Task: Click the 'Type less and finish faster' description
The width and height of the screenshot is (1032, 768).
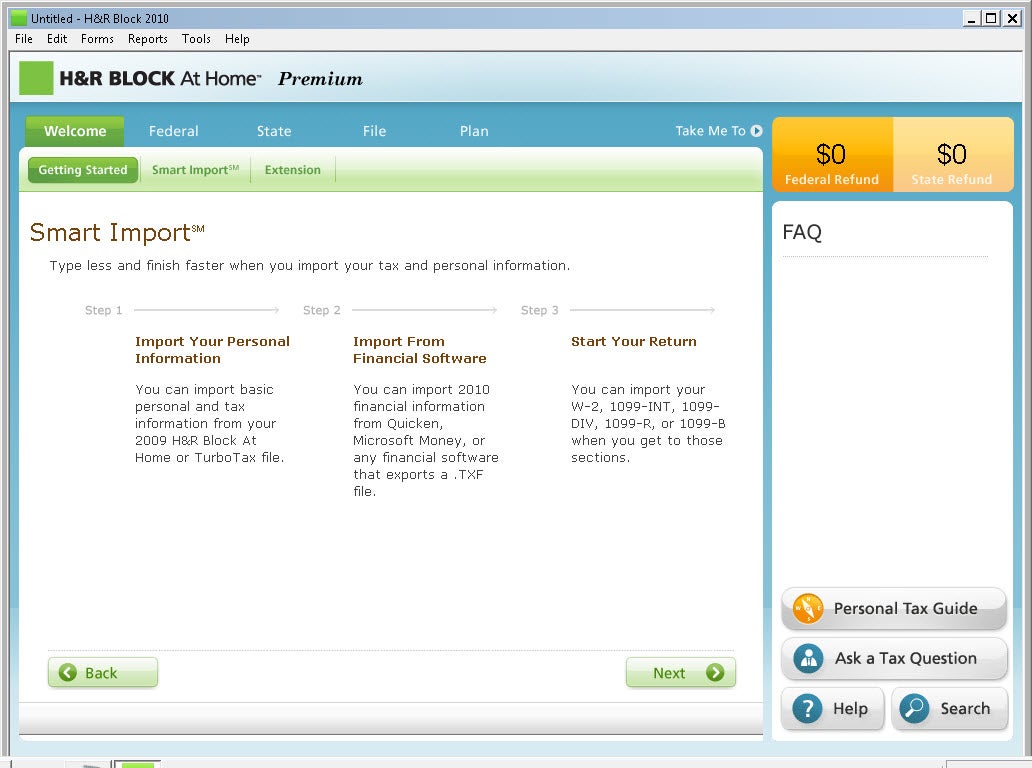Action: coord(309,265)
